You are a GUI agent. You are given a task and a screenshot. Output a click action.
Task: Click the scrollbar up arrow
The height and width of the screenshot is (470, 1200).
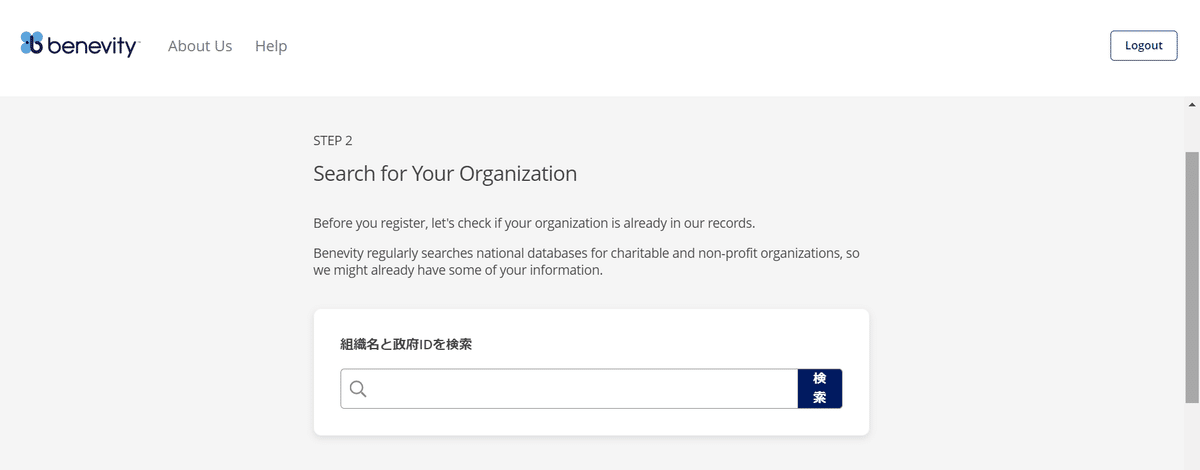[x=1191, y=104]
